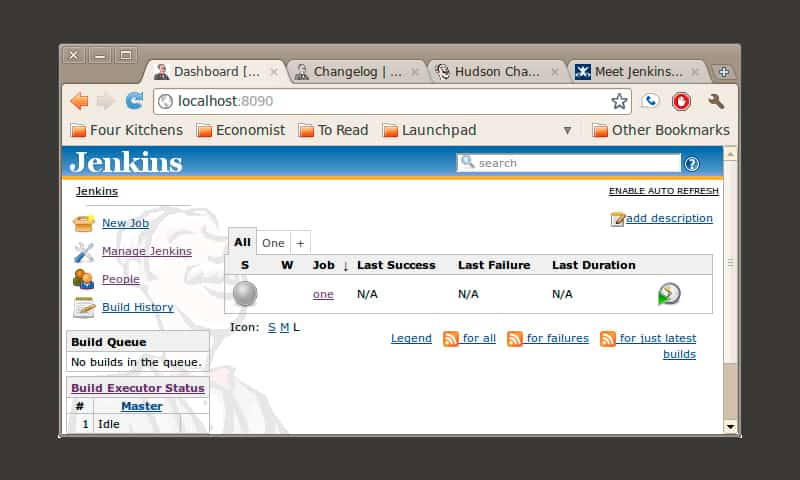Click the RSS icon for failures
800x480 pixels.
point(514,338)
